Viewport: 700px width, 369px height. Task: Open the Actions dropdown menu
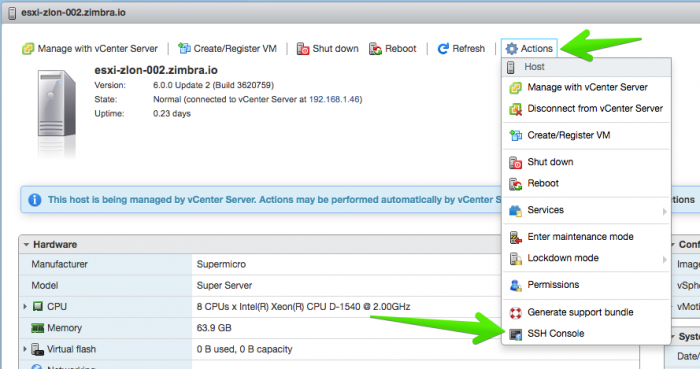[x=529, y=49]
